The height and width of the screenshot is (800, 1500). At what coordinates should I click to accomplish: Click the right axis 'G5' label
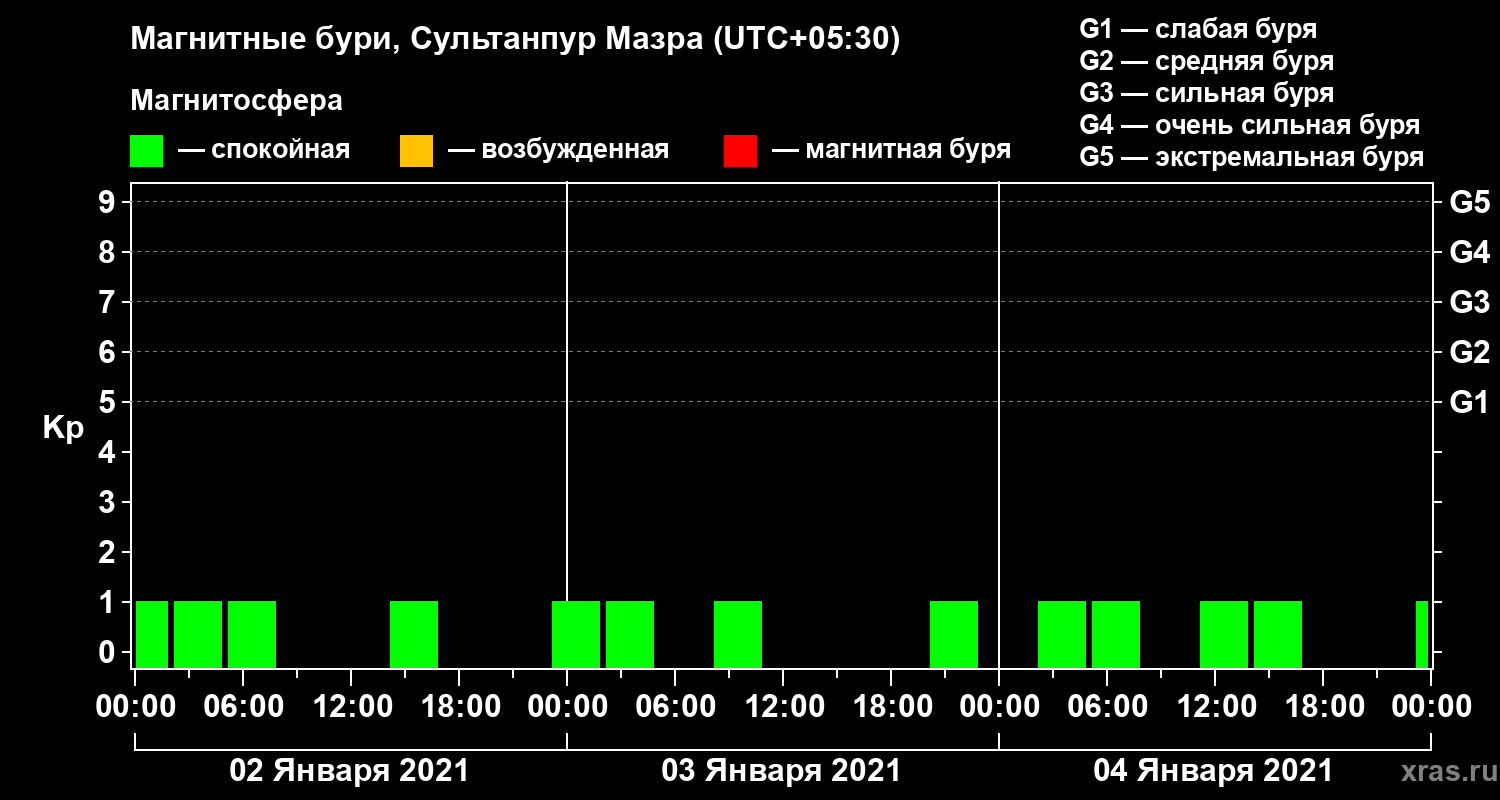1469,203
